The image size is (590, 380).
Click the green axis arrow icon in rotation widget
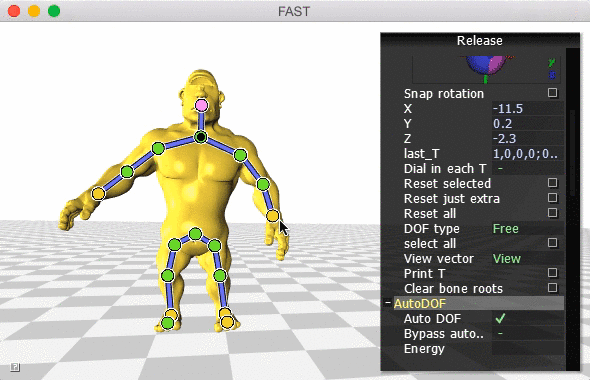pos(552,62)
